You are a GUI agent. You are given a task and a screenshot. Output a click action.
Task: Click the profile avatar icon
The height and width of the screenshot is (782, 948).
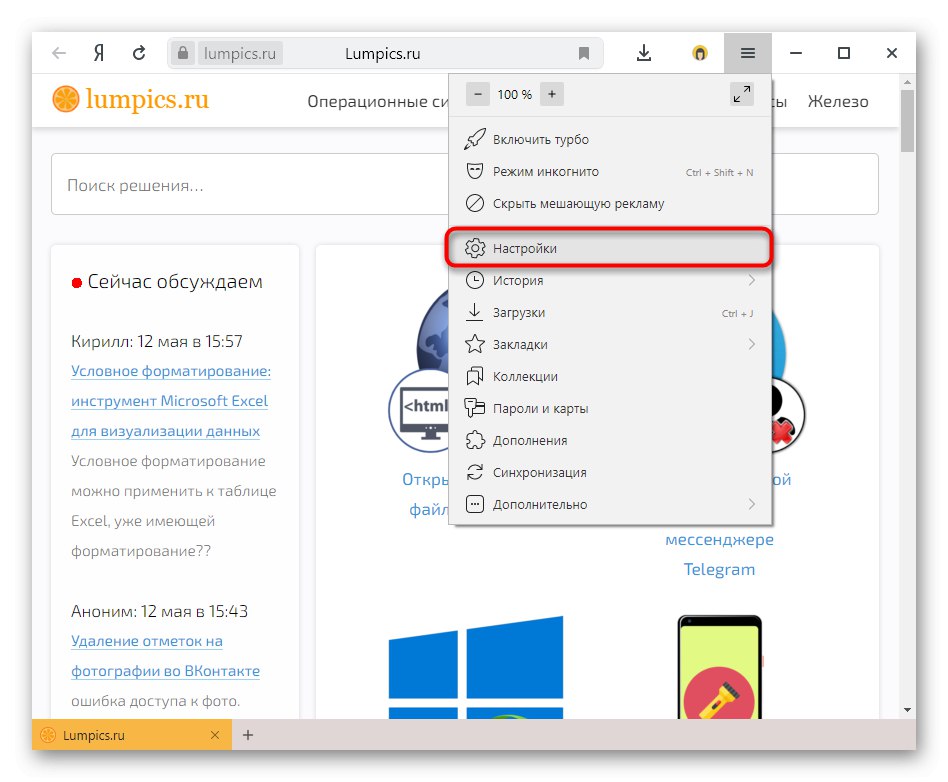[699, 53]
